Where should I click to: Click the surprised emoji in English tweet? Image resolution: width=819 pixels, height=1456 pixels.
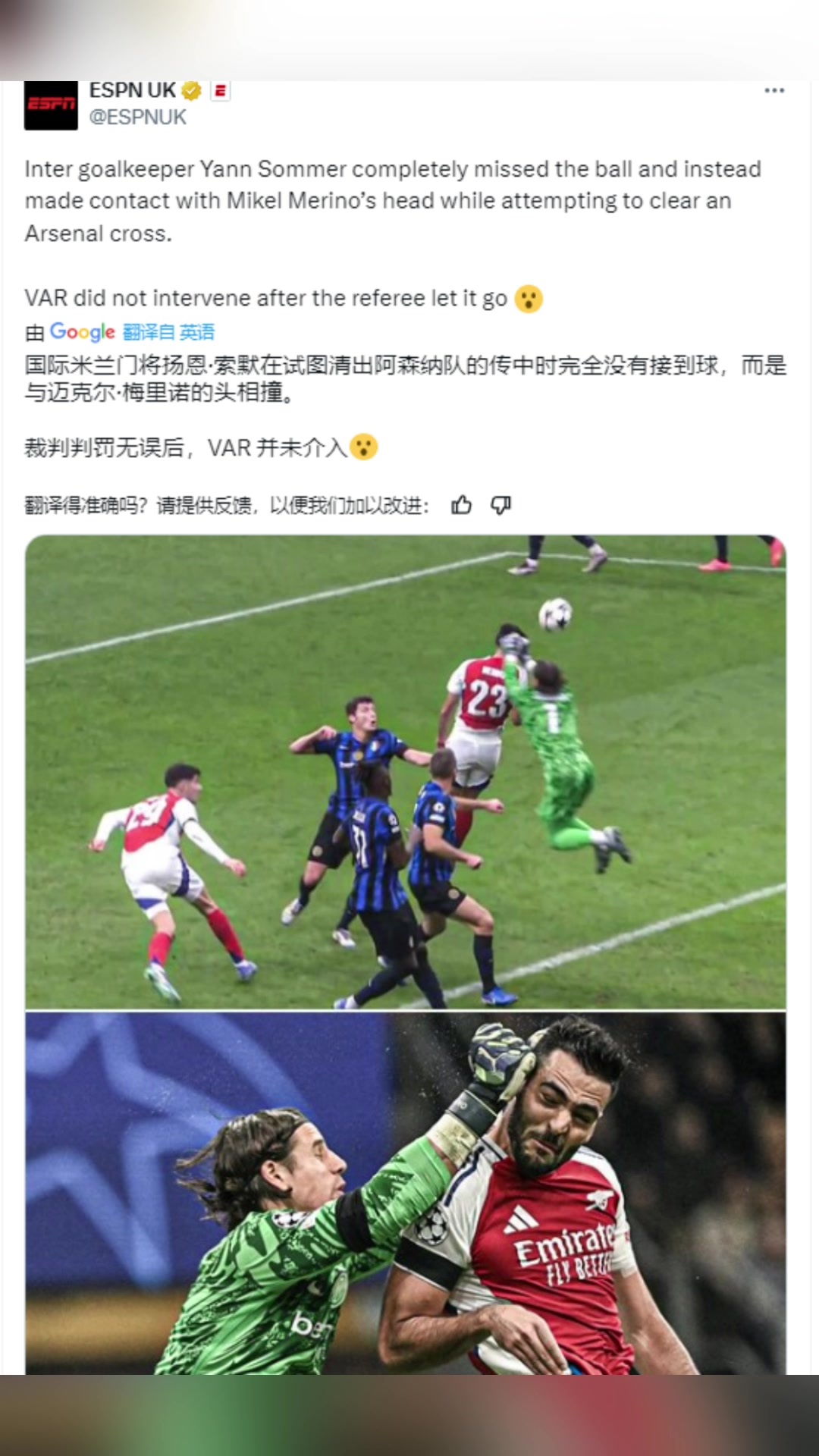point(529,299)
